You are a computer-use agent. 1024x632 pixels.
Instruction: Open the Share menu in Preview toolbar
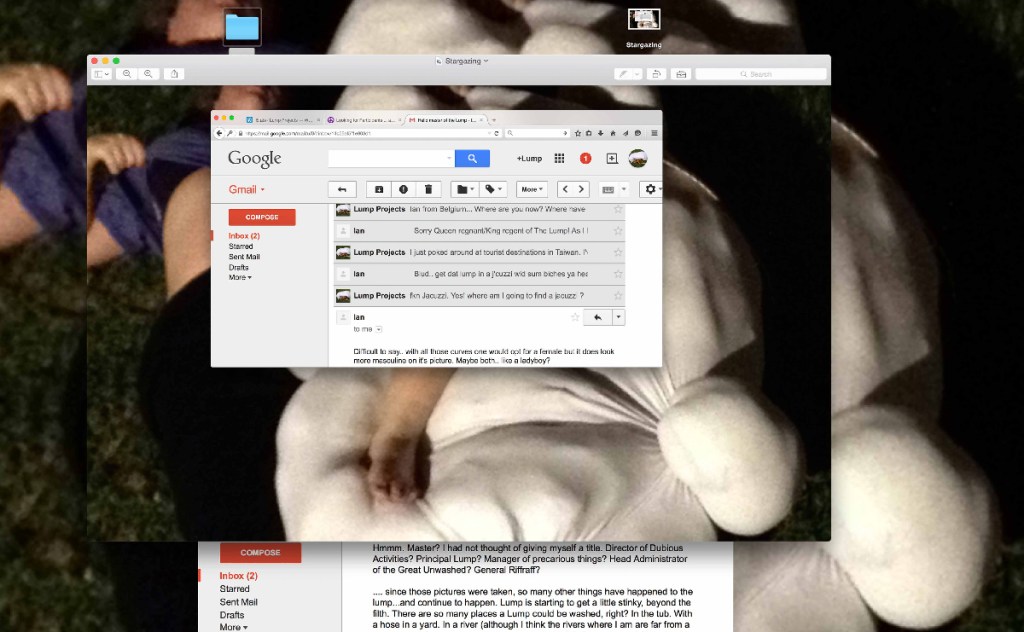[x=176, y=74]
